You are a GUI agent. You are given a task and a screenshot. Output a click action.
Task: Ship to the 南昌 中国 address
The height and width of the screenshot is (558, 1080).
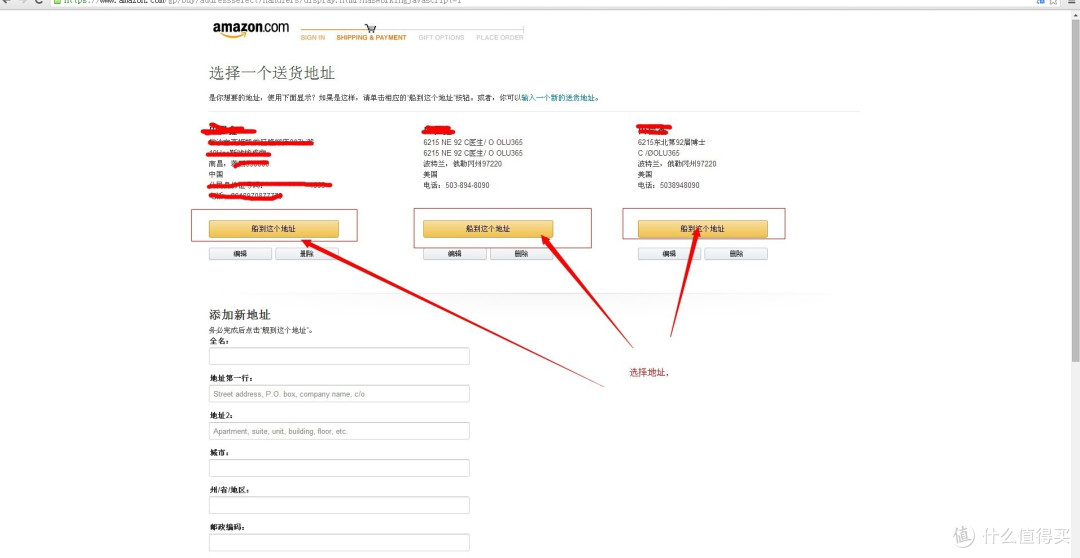[x=273, y=229]
